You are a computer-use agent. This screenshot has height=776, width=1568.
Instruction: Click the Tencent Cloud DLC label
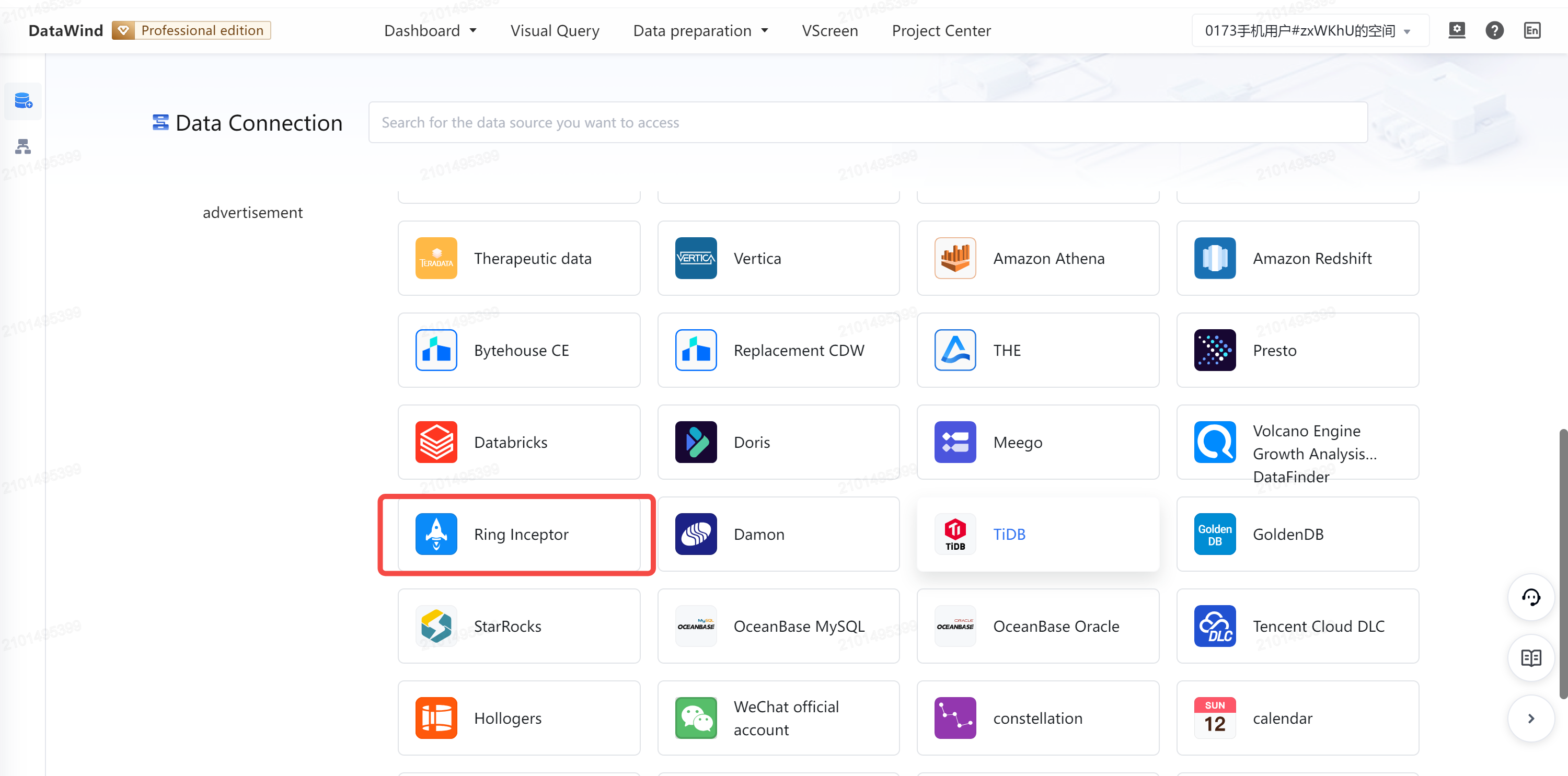click(1319, 626)
